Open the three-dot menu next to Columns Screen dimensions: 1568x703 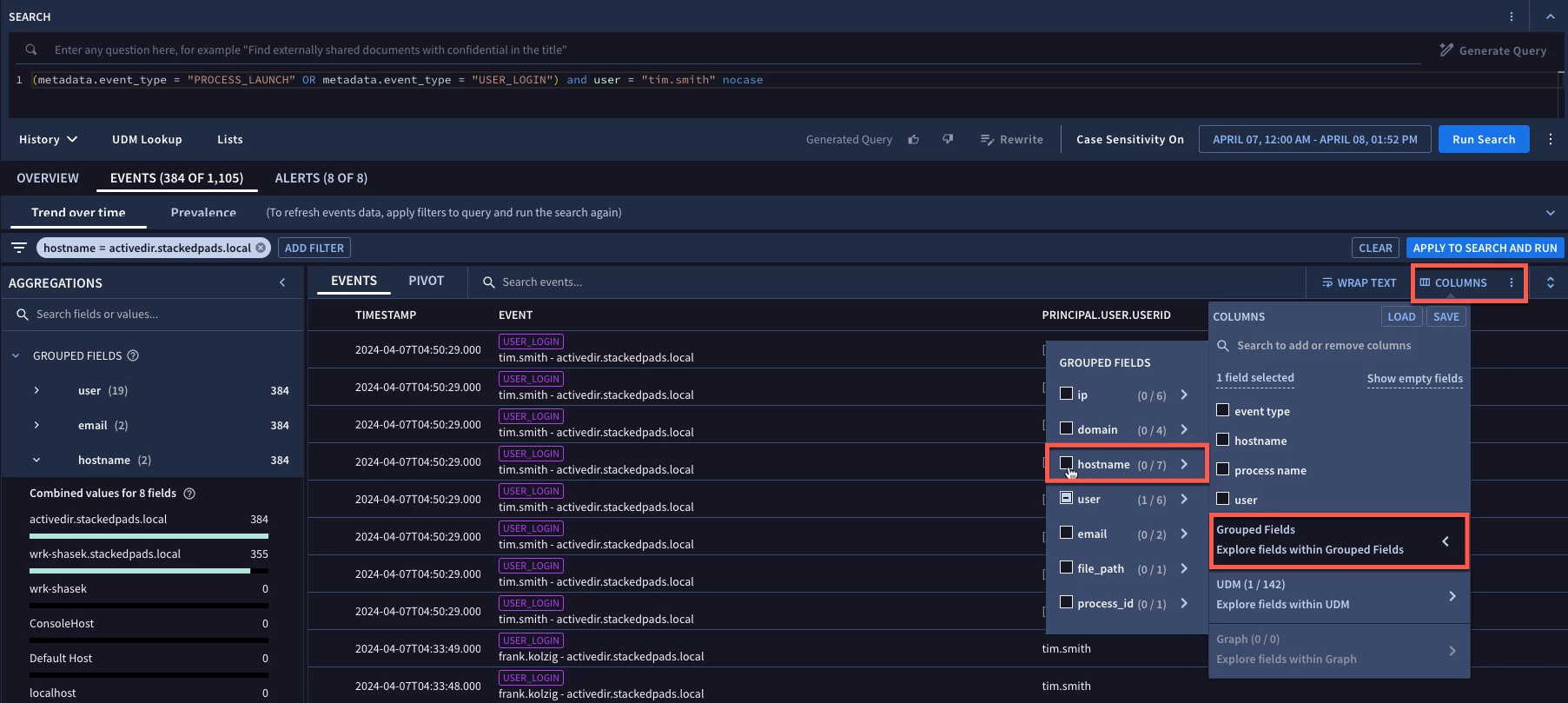click(1512, 282)
